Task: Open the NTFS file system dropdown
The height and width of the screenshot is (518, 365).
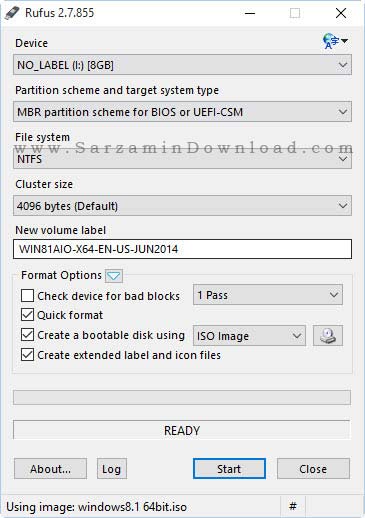Action: 182,159
